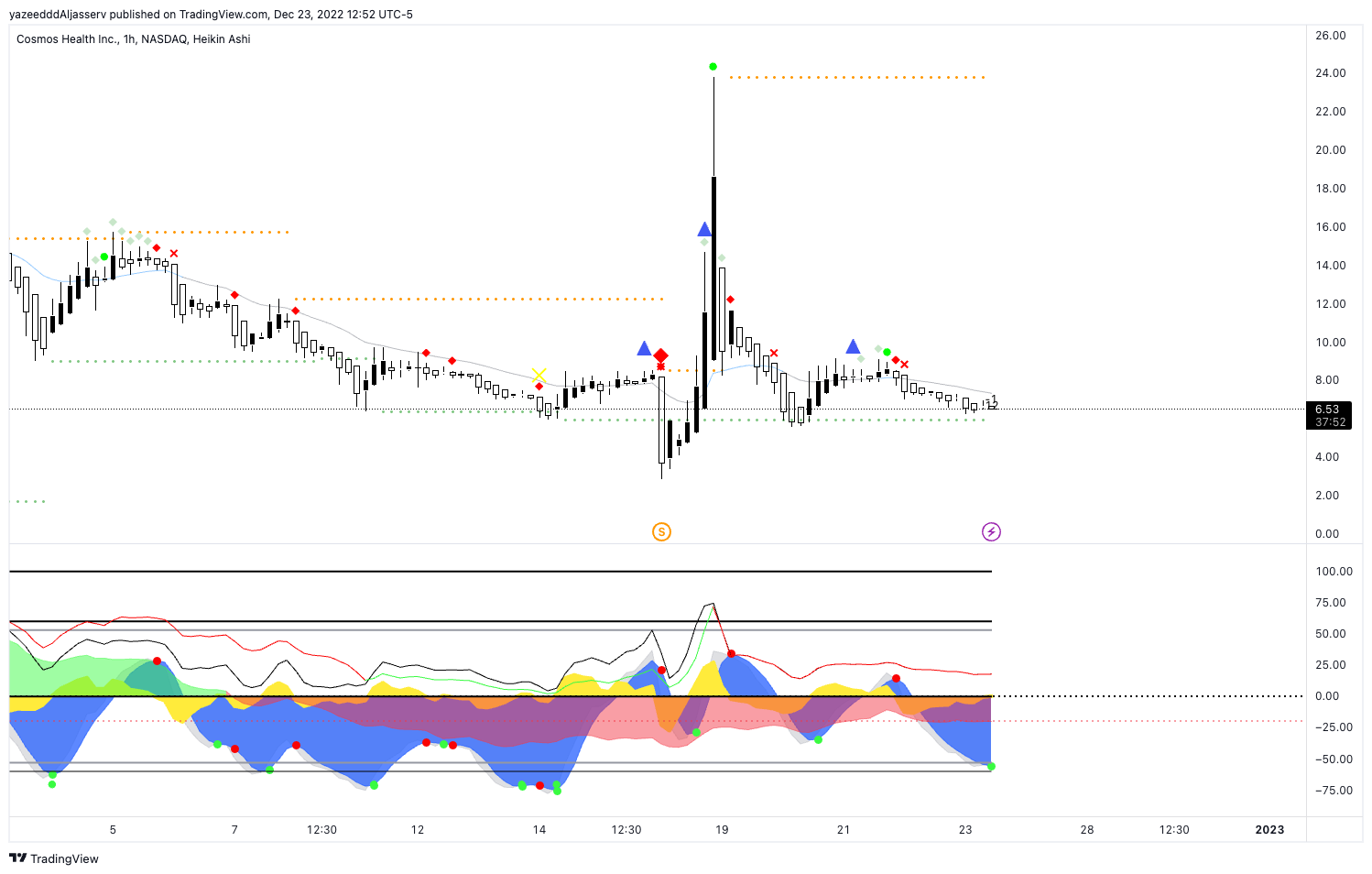
Task: Click the 20.00 price axis label
Action: click(1330, 150)
